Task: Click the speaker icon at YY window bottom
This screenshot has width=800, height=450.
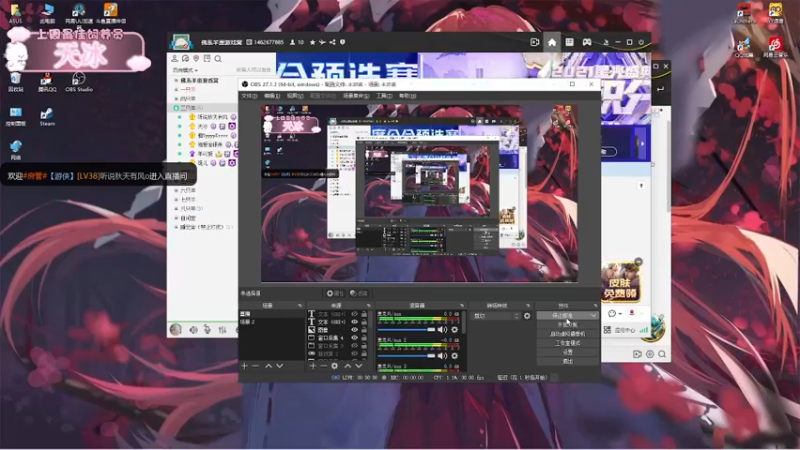Action: tap(193, 330)
